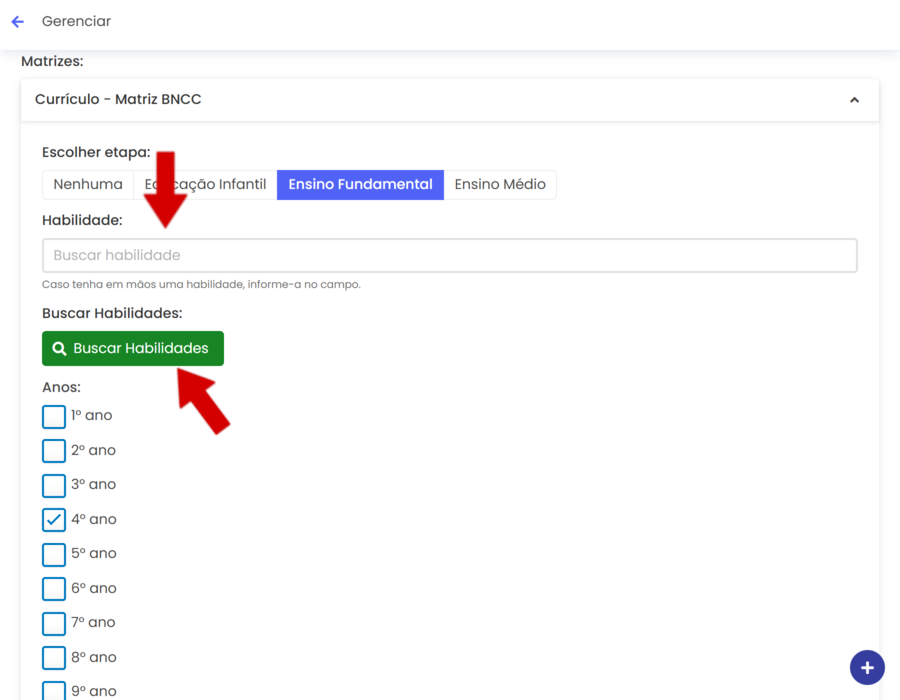Screen dimensions: 900x700
Task: Toggle the 7º ano checkbox
Action: [x=54, y=623]
